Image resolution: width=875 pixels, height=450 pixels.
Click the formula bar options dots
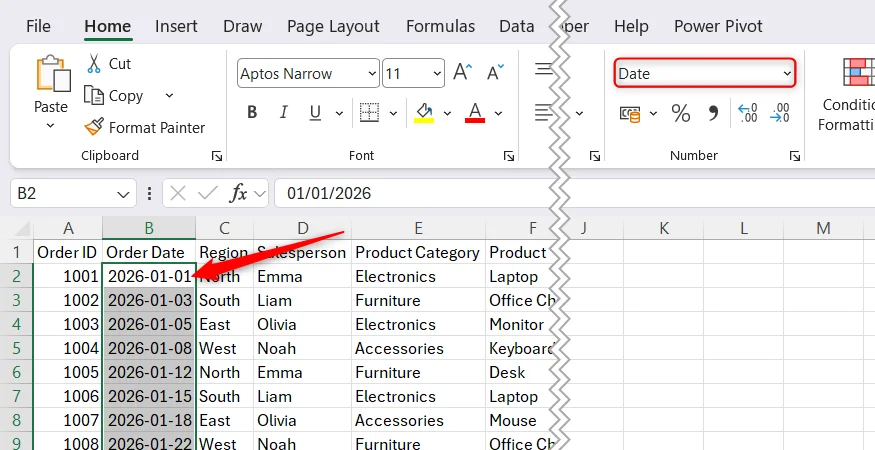click(x=149, y=194)
